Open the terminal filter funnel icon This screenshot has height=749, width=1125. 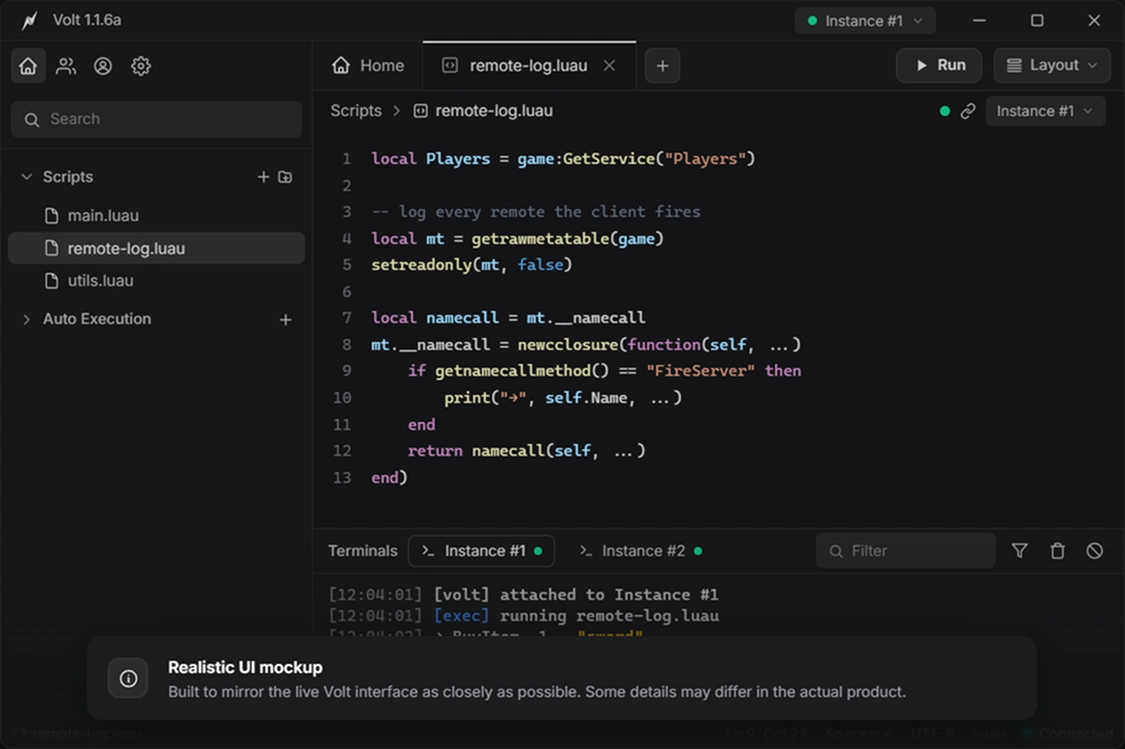(x=1020, y=550)
